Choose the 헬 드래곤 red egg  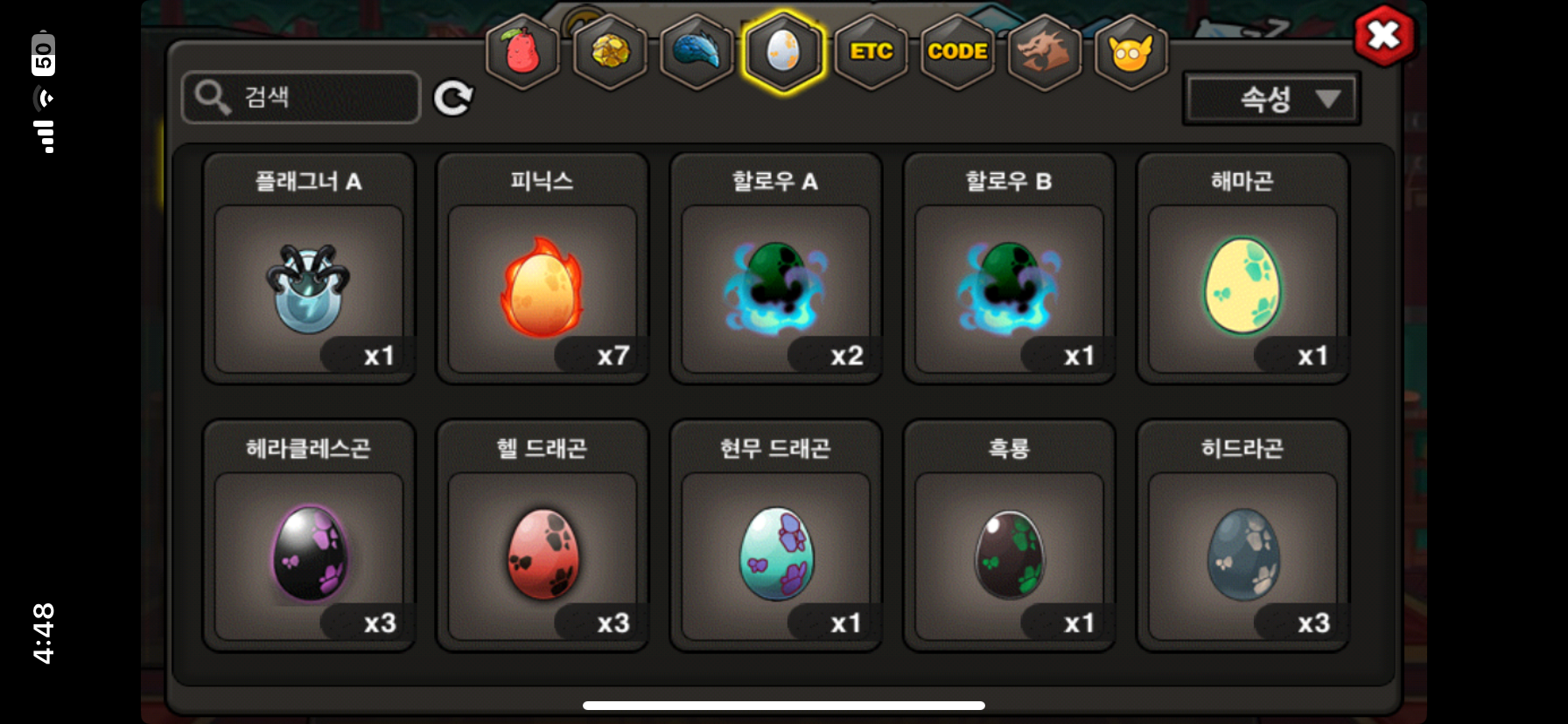542,536
